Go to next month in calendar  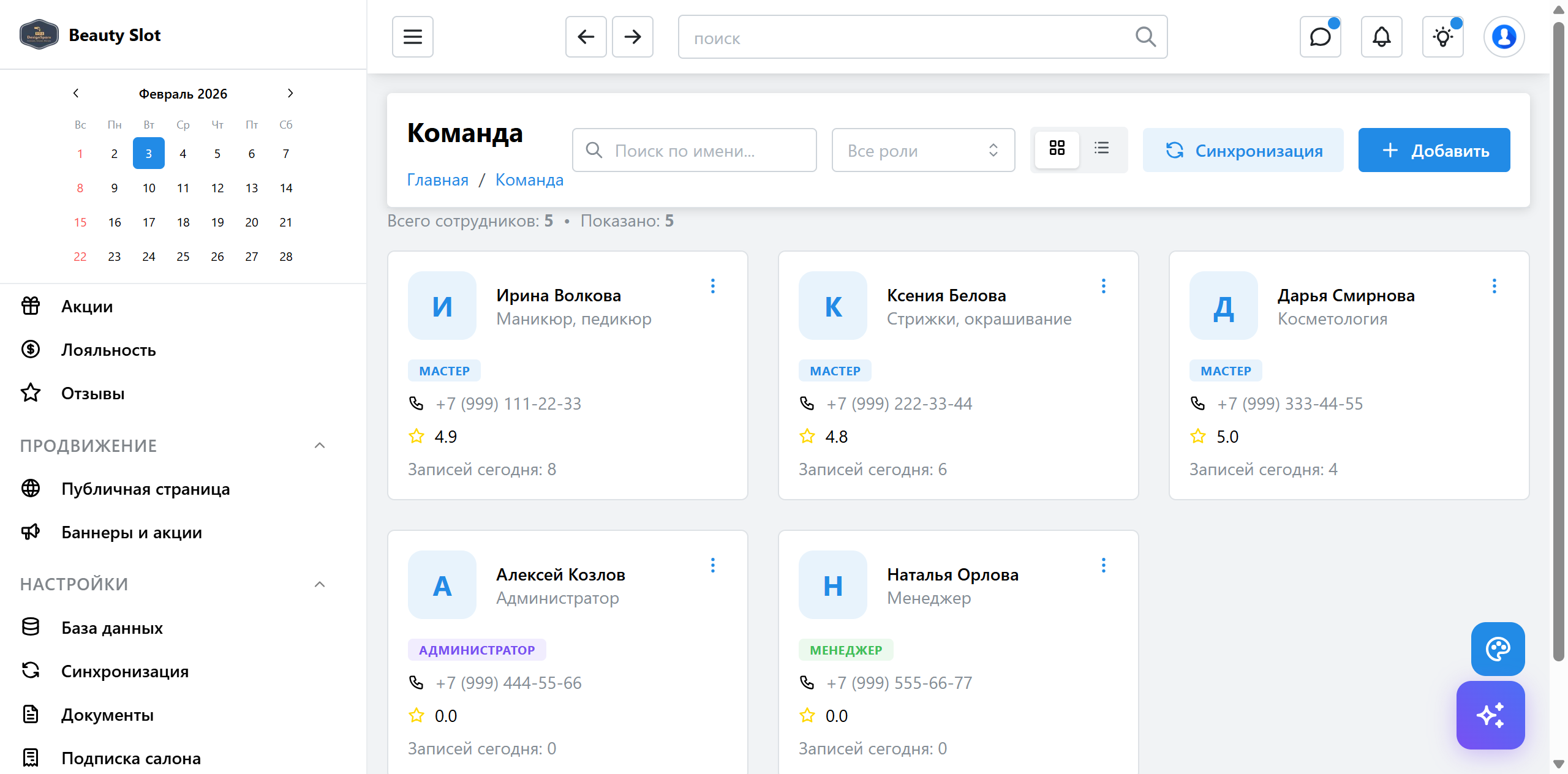click(290, 93)
